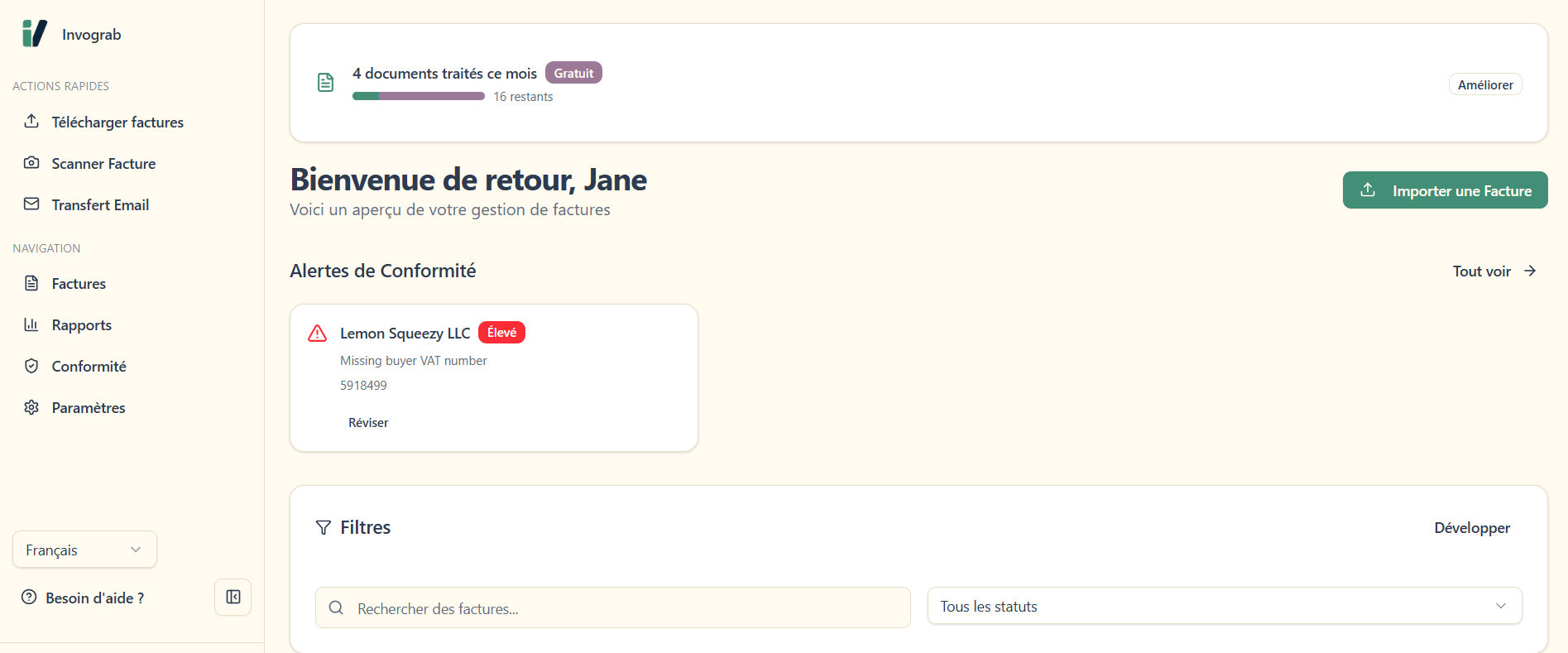Open the Rapports navigation item
The image size is (1568, 653).
(81, 325)
